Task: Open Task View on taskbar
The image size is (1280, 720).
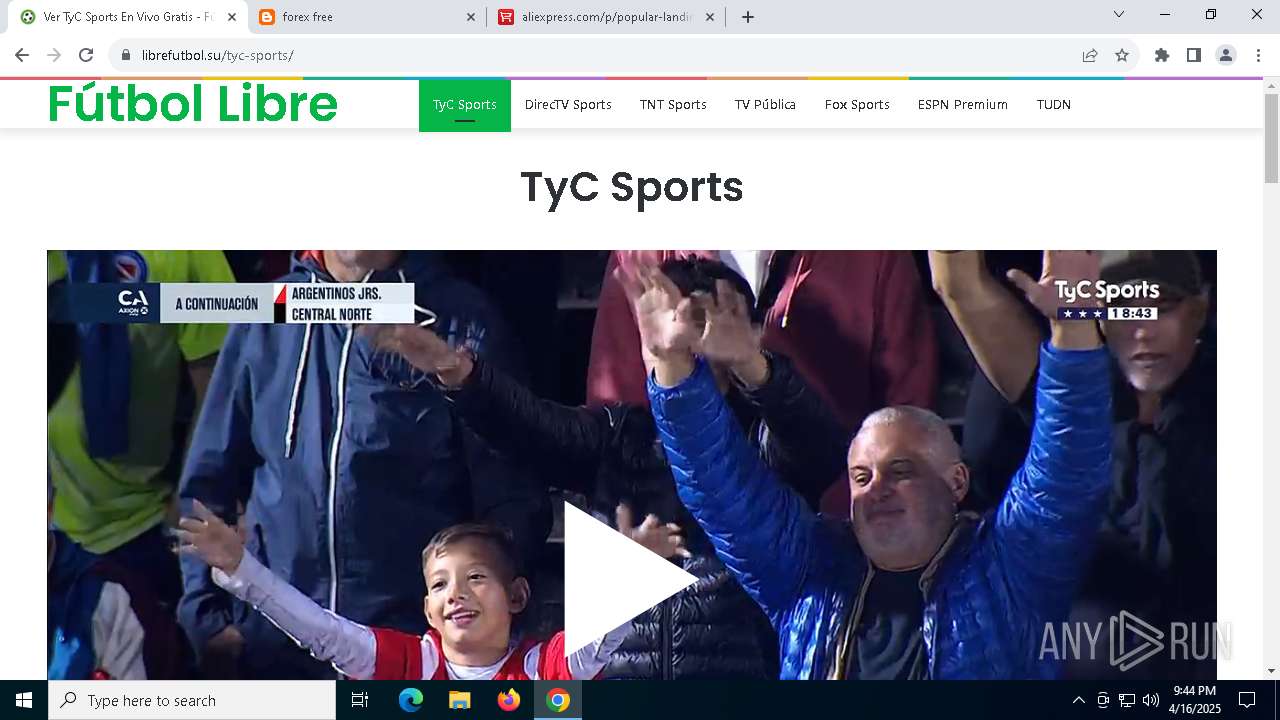Action: [x=360, y=700]
